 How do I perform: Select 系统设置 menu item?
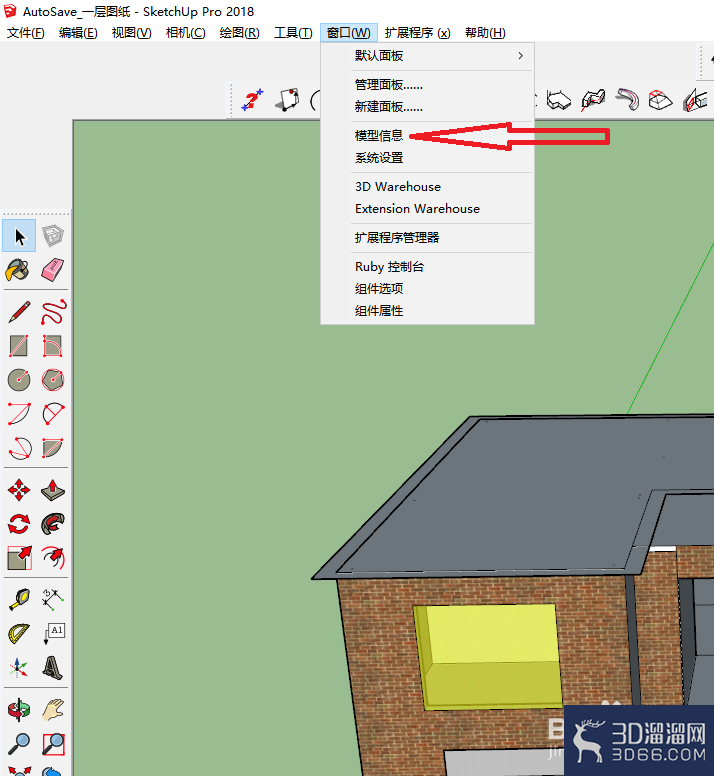[x=428, y=158]
